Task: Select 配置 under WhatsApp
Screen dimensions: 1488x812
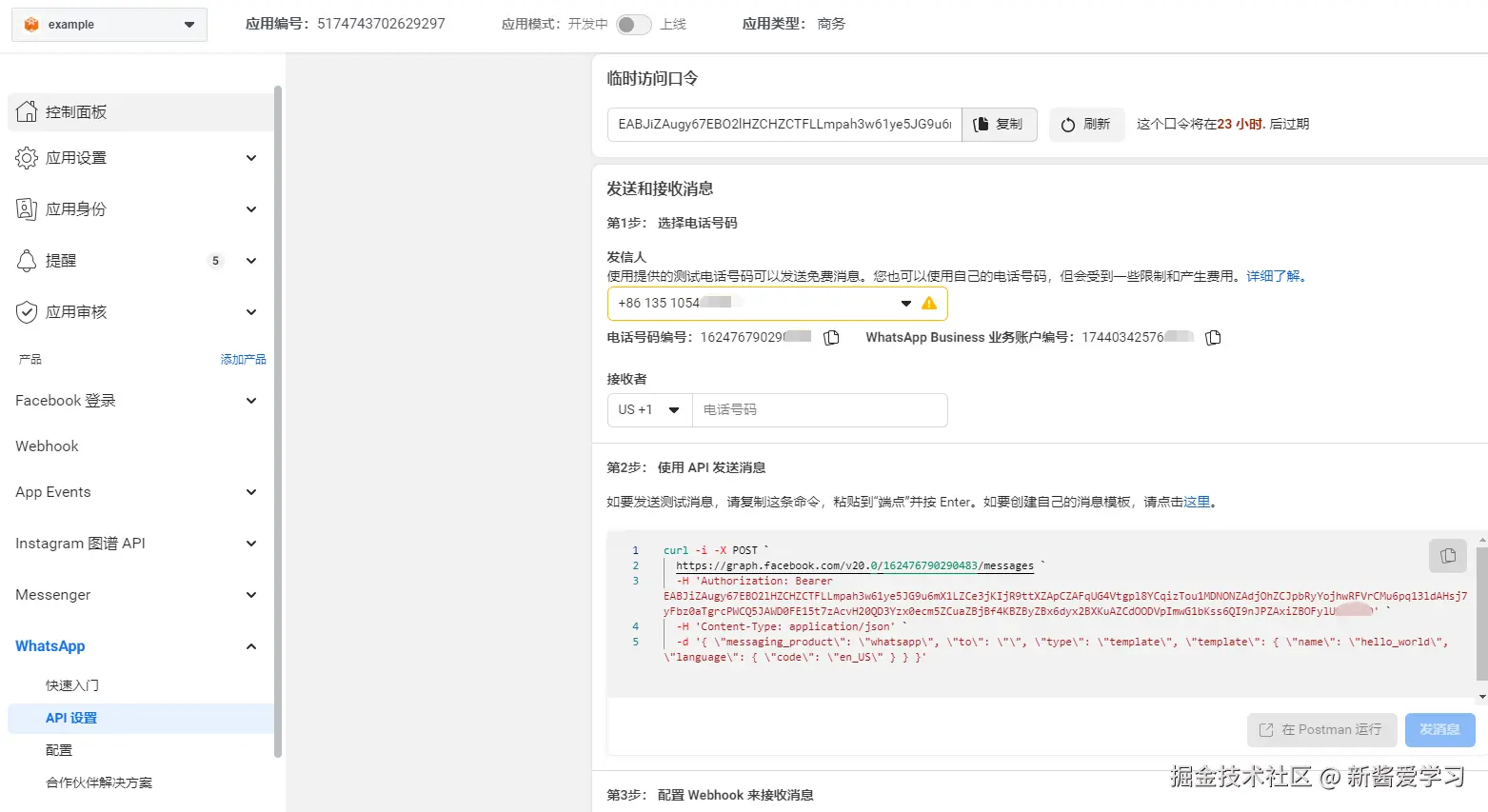Action: [x=59, y=750]
